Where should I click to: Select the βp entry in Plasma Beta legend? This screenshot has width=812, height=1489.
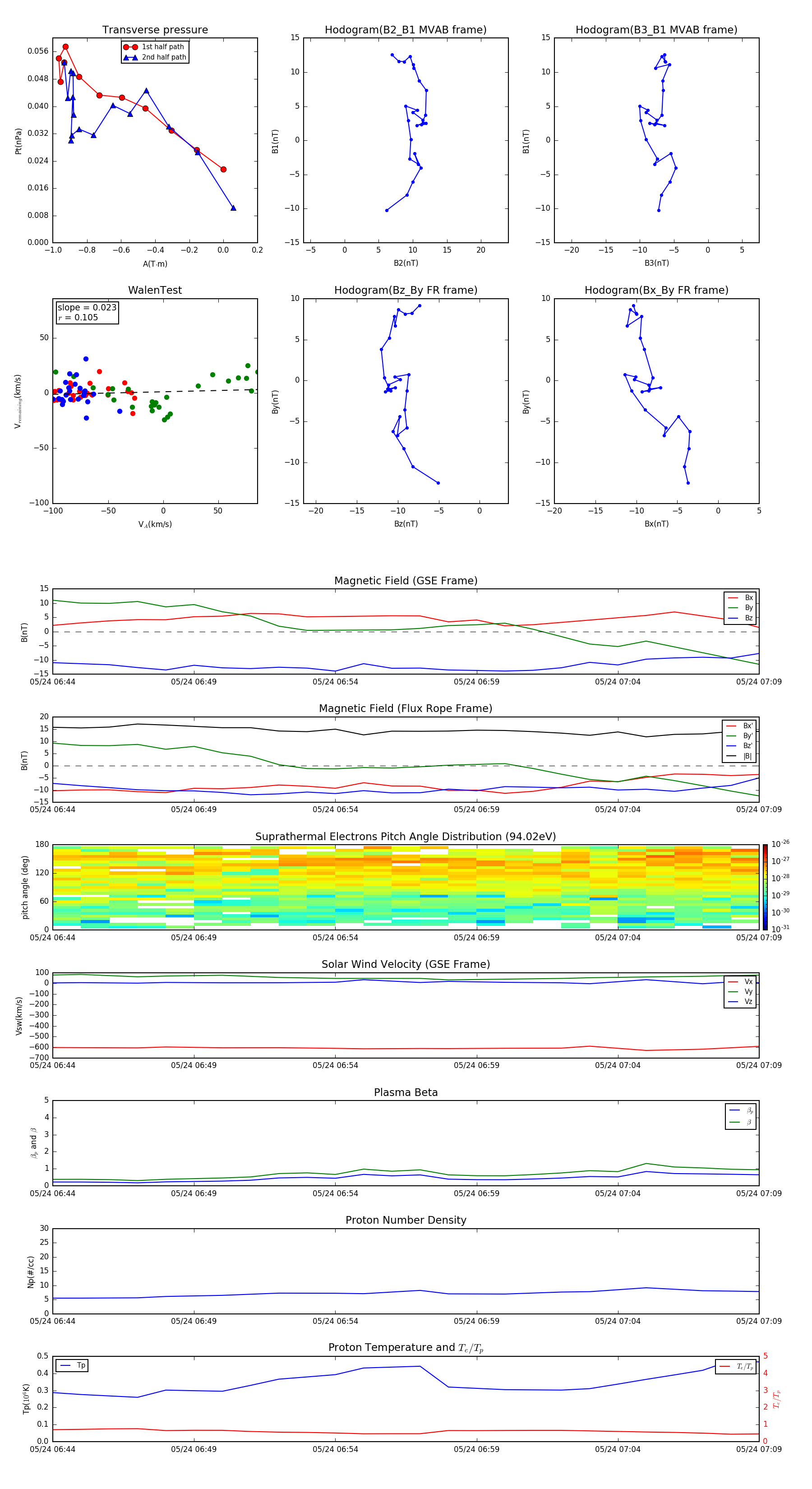click(742, 1110)
